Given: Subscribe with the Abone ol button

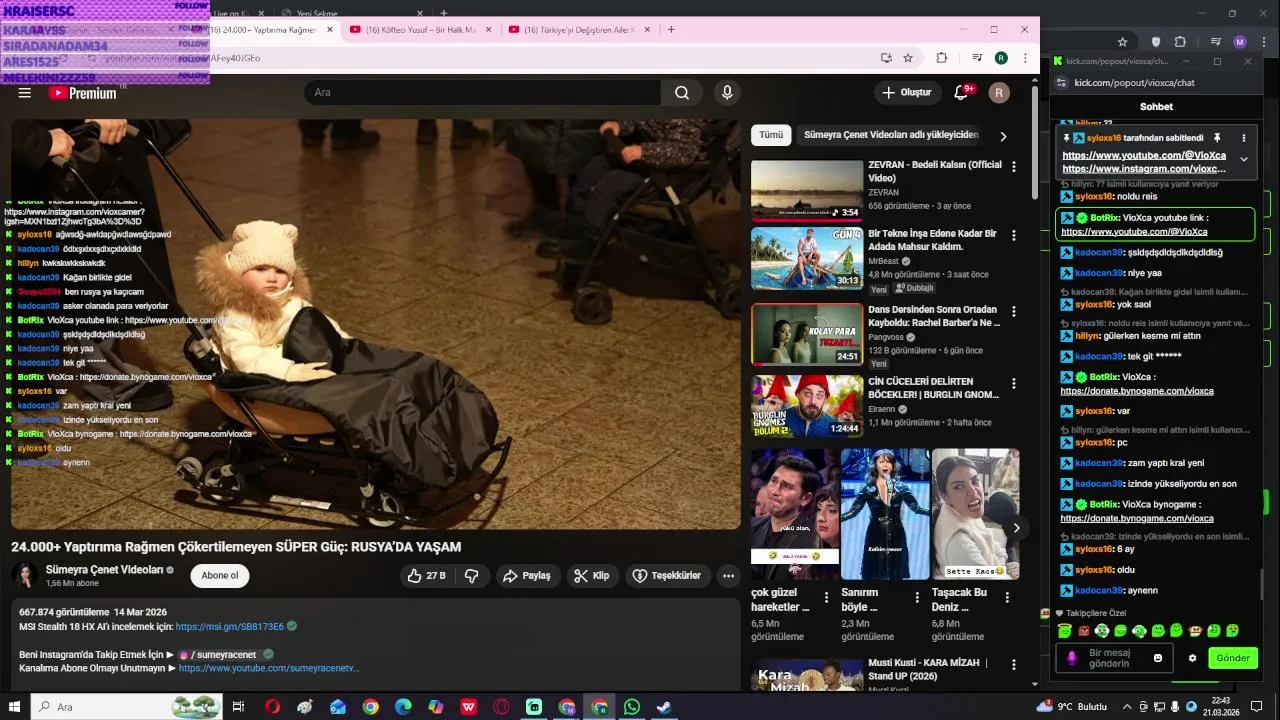Looking at the screenshot, I should coord(220,576).
